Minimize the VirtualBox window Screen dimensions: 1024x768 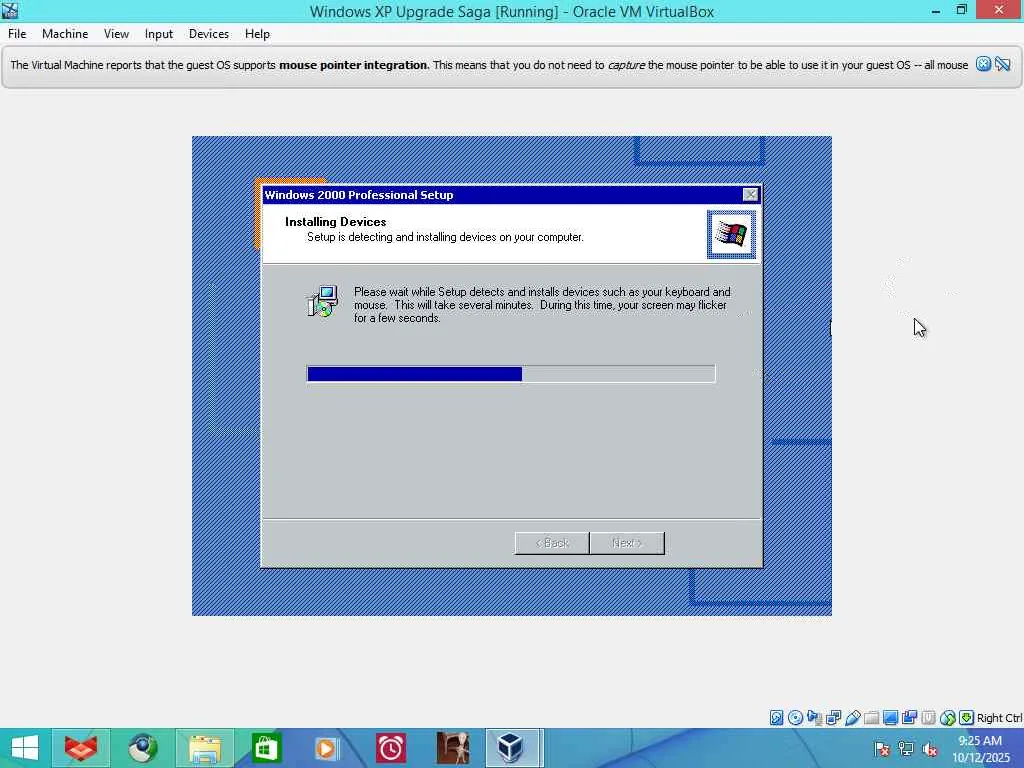pos(936,10)
